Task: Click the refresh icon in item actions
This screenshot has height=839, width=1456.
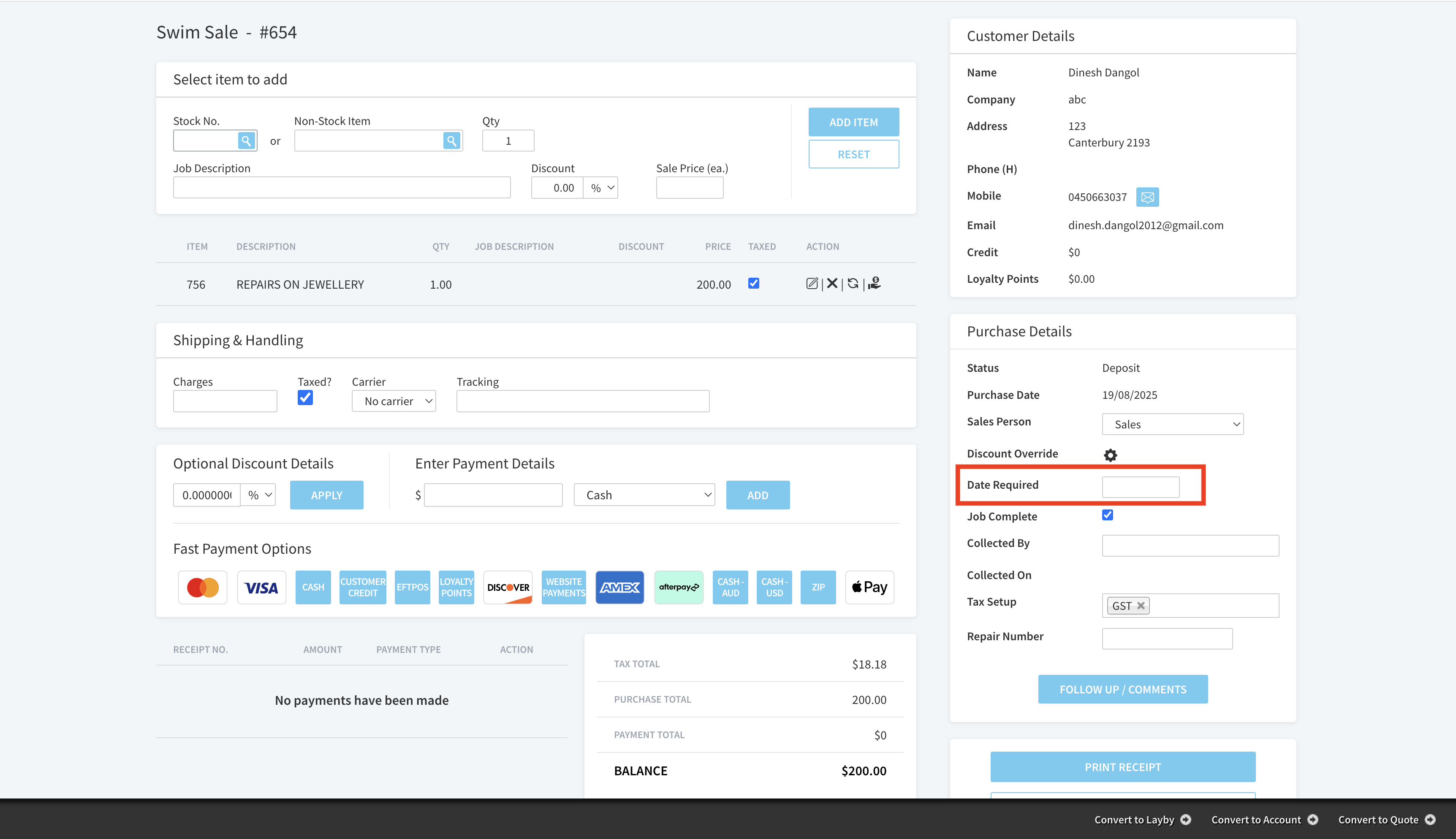Action: (x=853, y=284)
